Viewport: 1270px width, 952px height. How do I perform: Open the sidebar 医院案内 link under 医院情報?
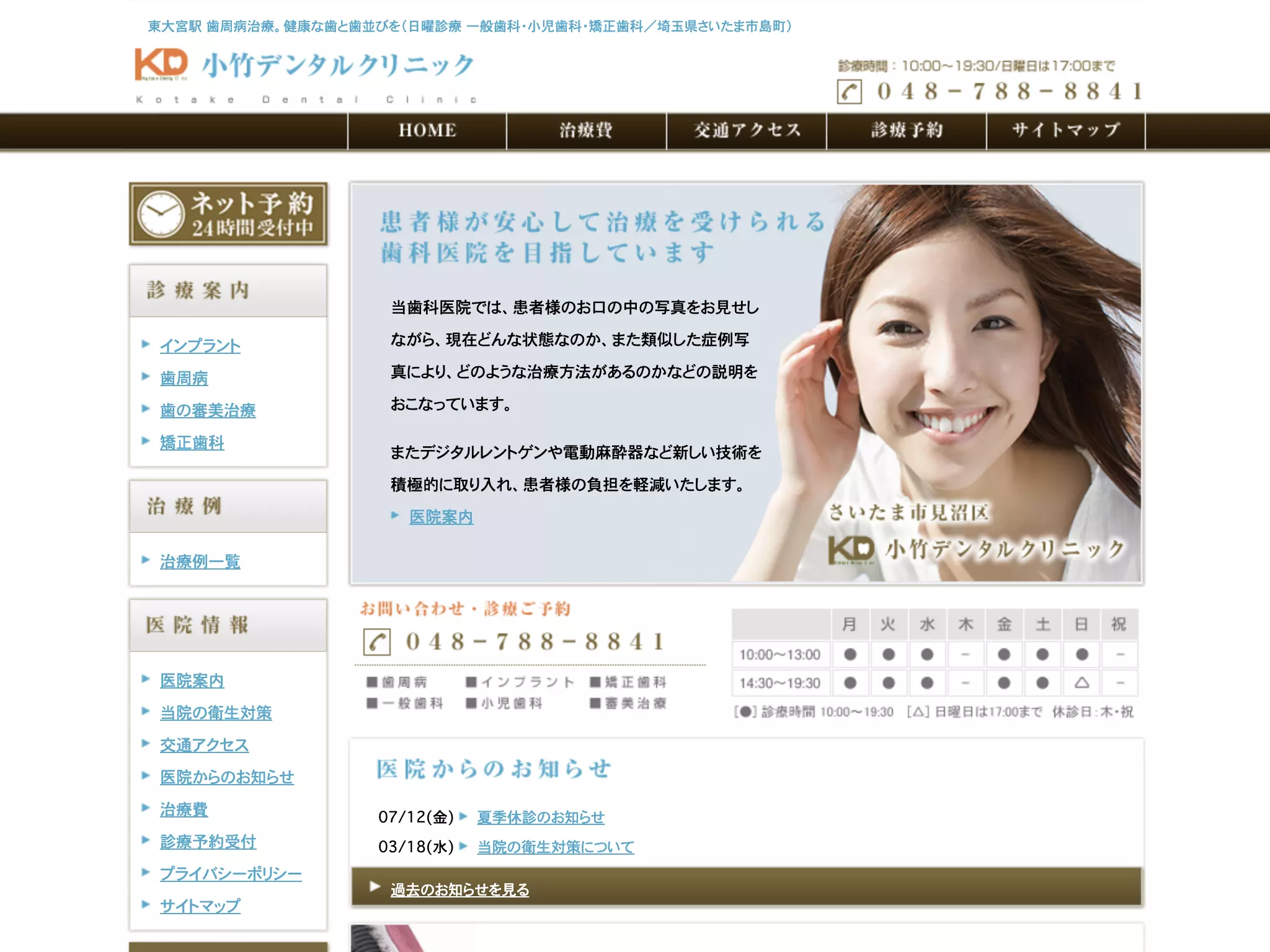(x=192, y=680)
